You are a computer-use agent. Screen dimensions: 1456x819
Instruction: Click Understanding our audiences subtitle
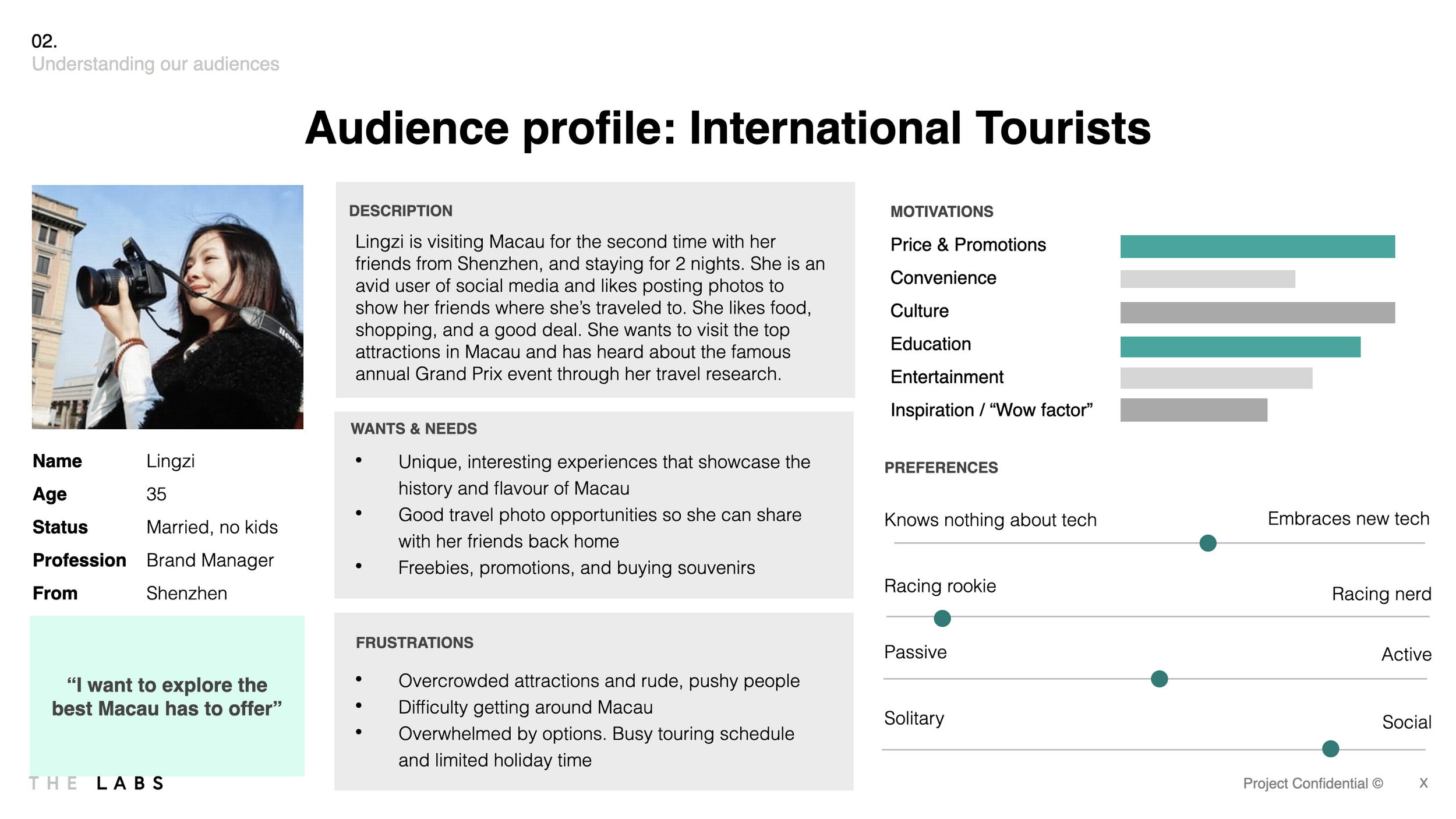tap(156, 64)
